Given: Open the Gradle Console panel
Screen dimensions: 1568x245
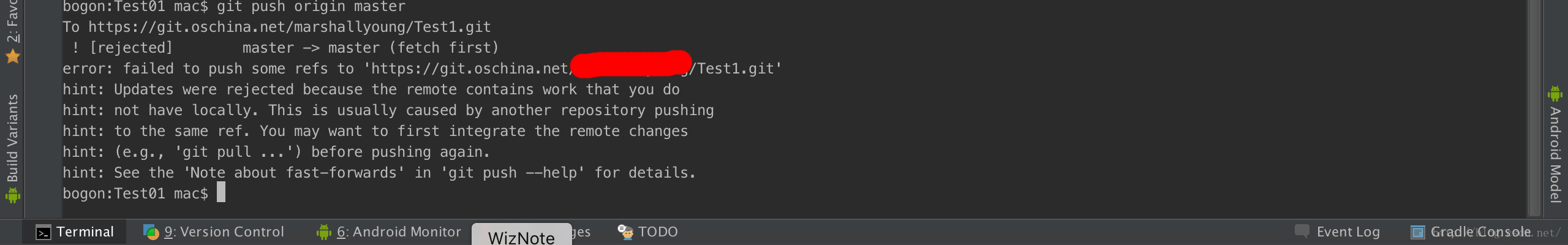Looking at the screenshot, I should (x=1471, y=232).
